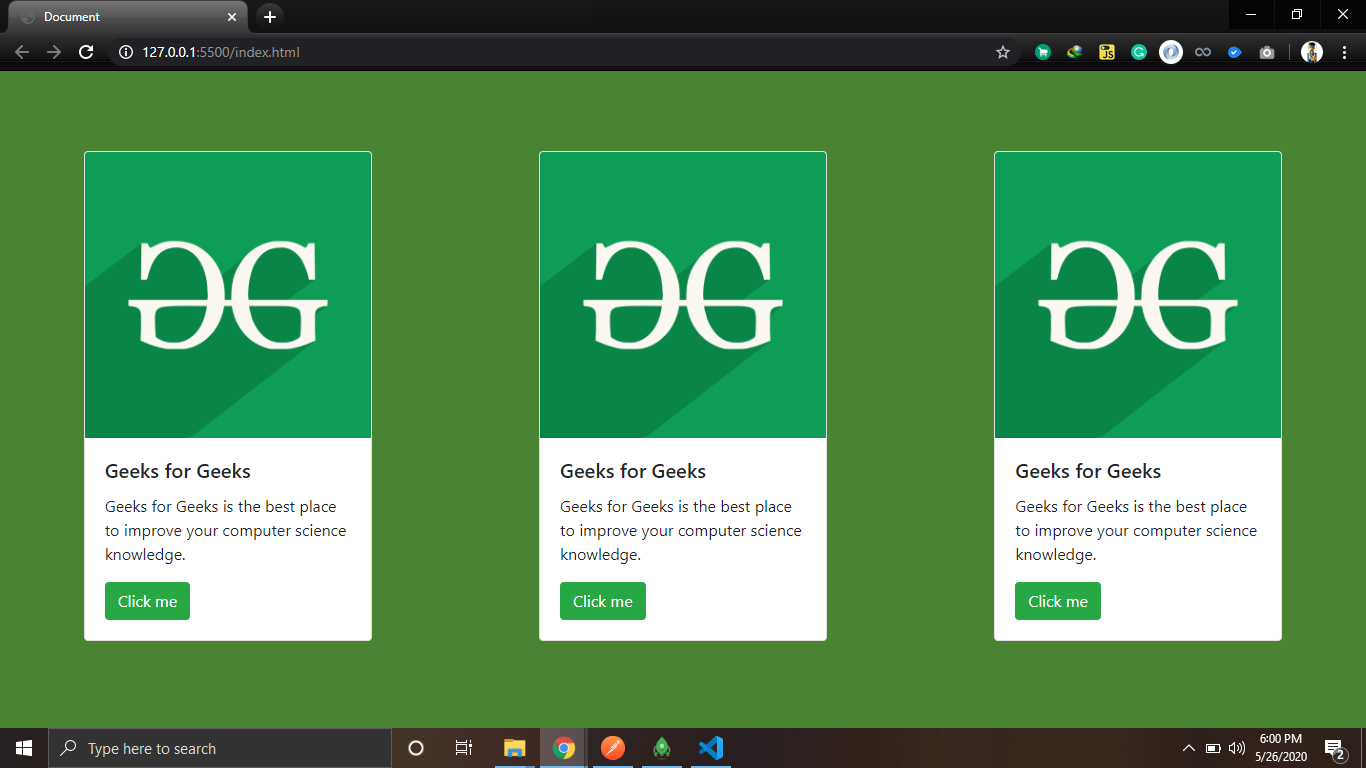Click the 'Geeks for Geeks' heading in middle card
This screenshot has height=768, width=1366.
point(633,471)
